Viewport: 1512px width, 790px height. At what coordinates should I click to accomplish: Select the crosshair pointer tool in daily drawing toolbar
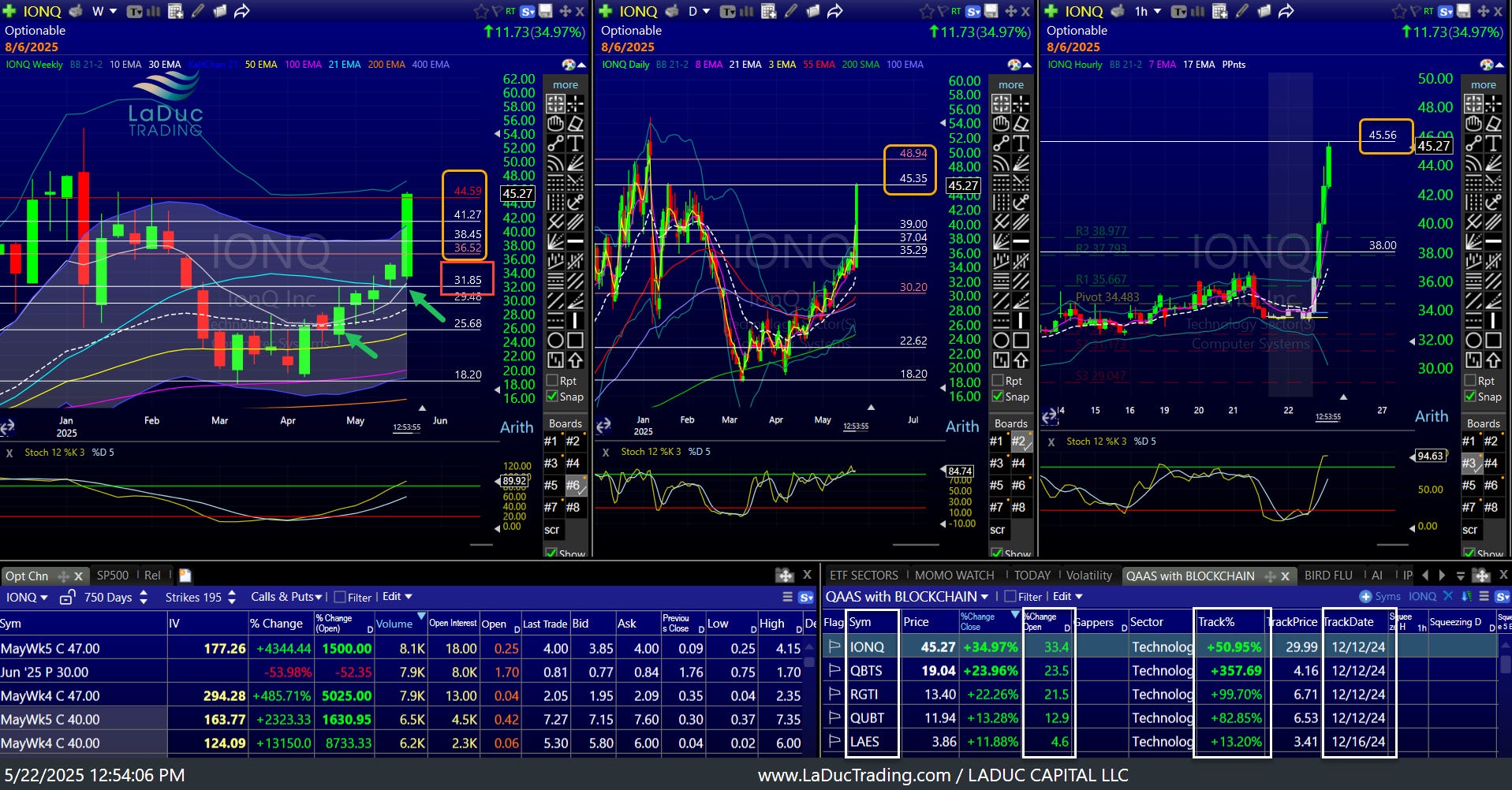[x=1021, y=103]
